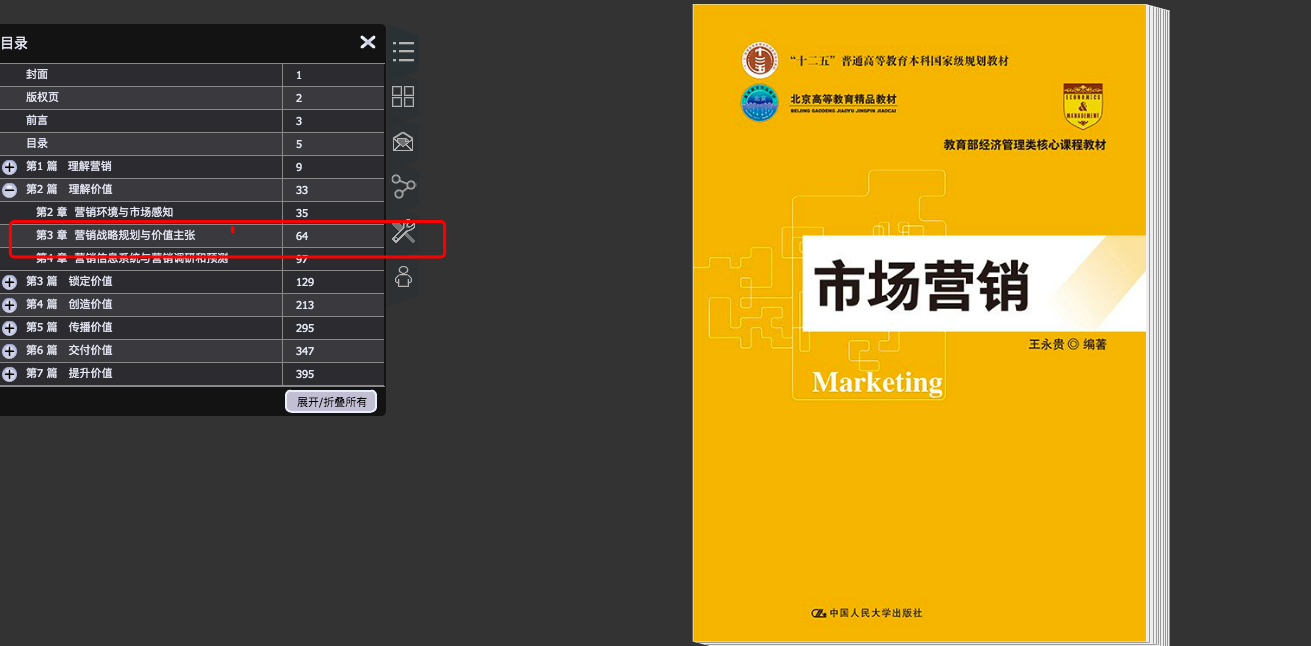
Task: Close the 目录 panel with X
Action: 368,42
